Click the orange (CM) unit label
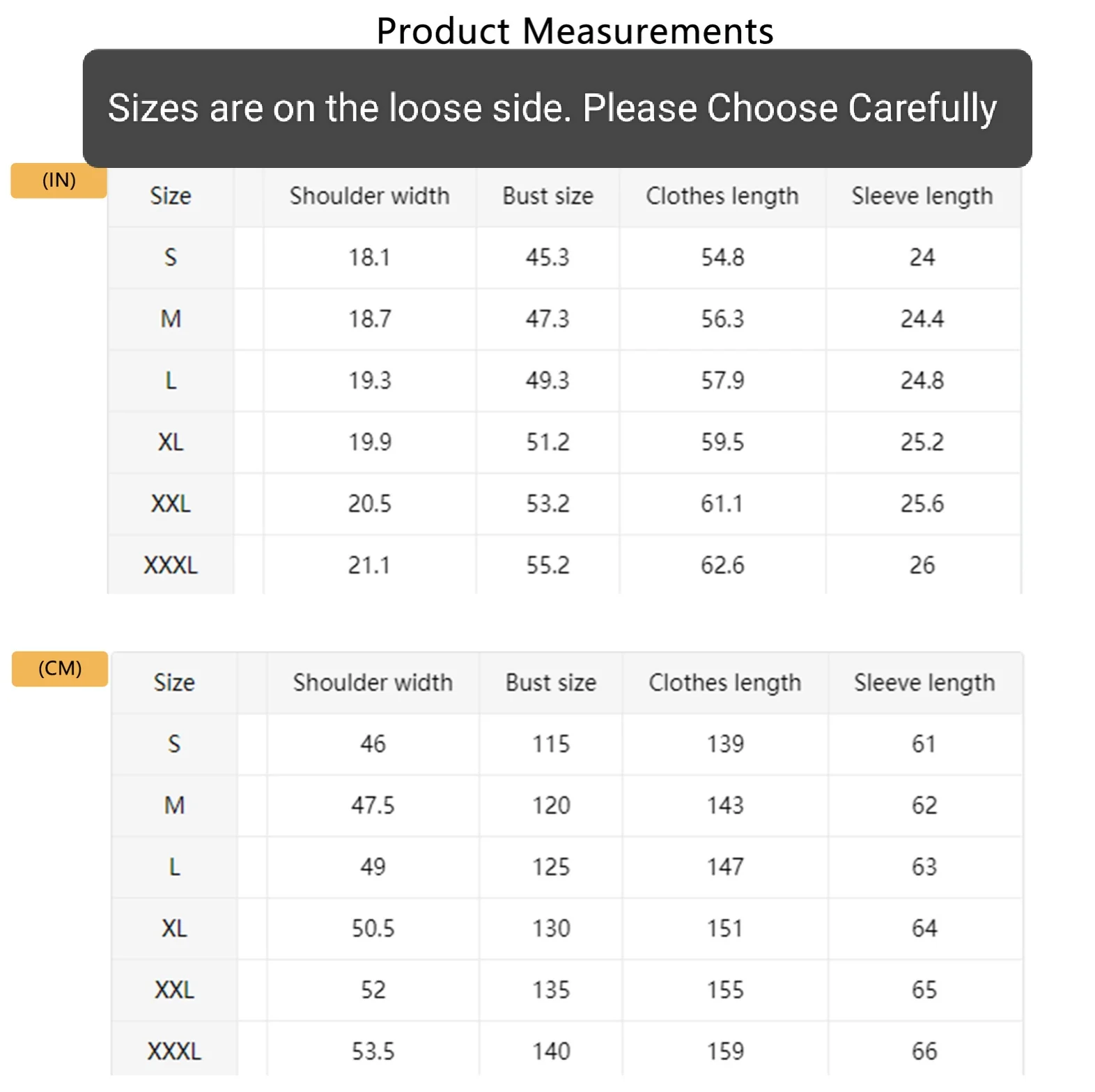This screenshot has height=1092, width=1095. [x=60, y=668]
